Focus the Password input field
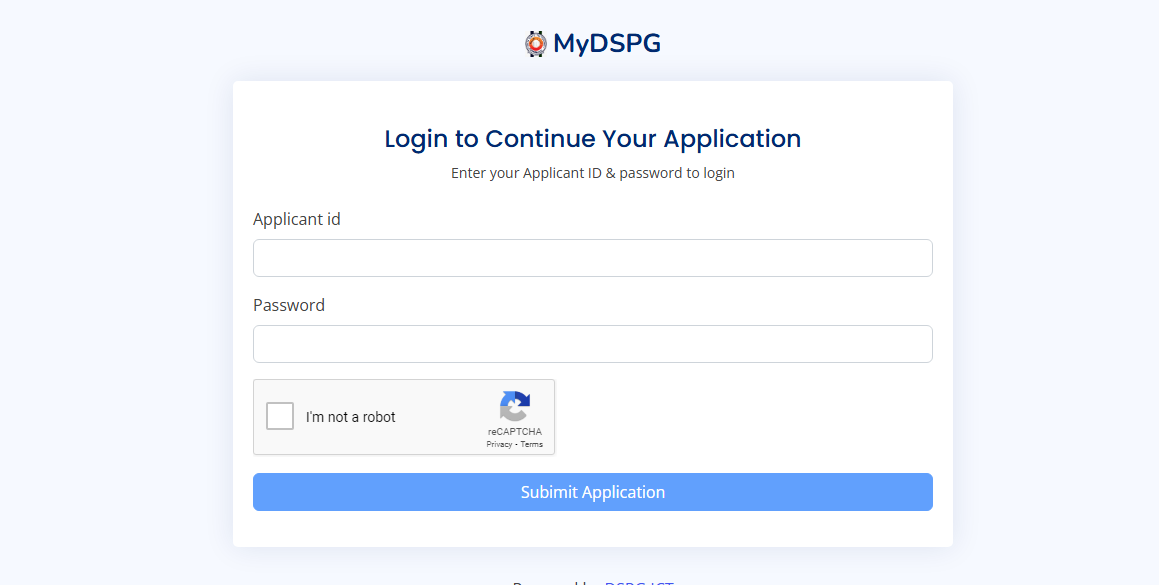 click(x=593, y=344)
